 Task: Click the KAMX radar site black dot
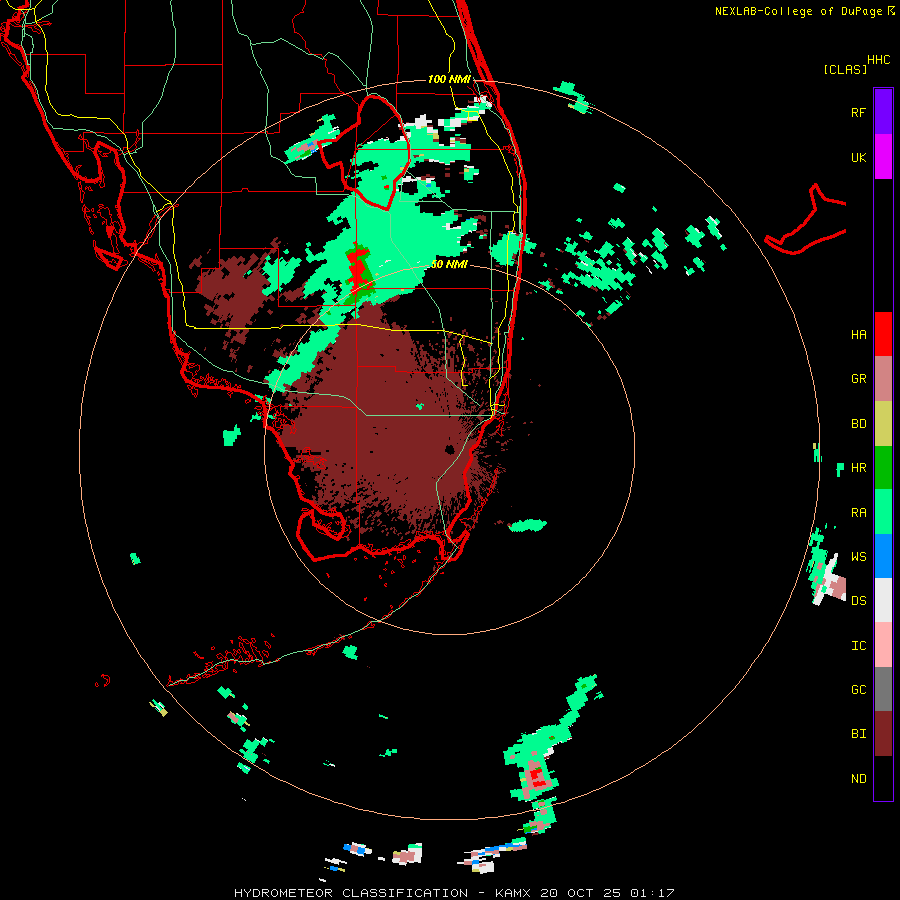click(449, 449)
